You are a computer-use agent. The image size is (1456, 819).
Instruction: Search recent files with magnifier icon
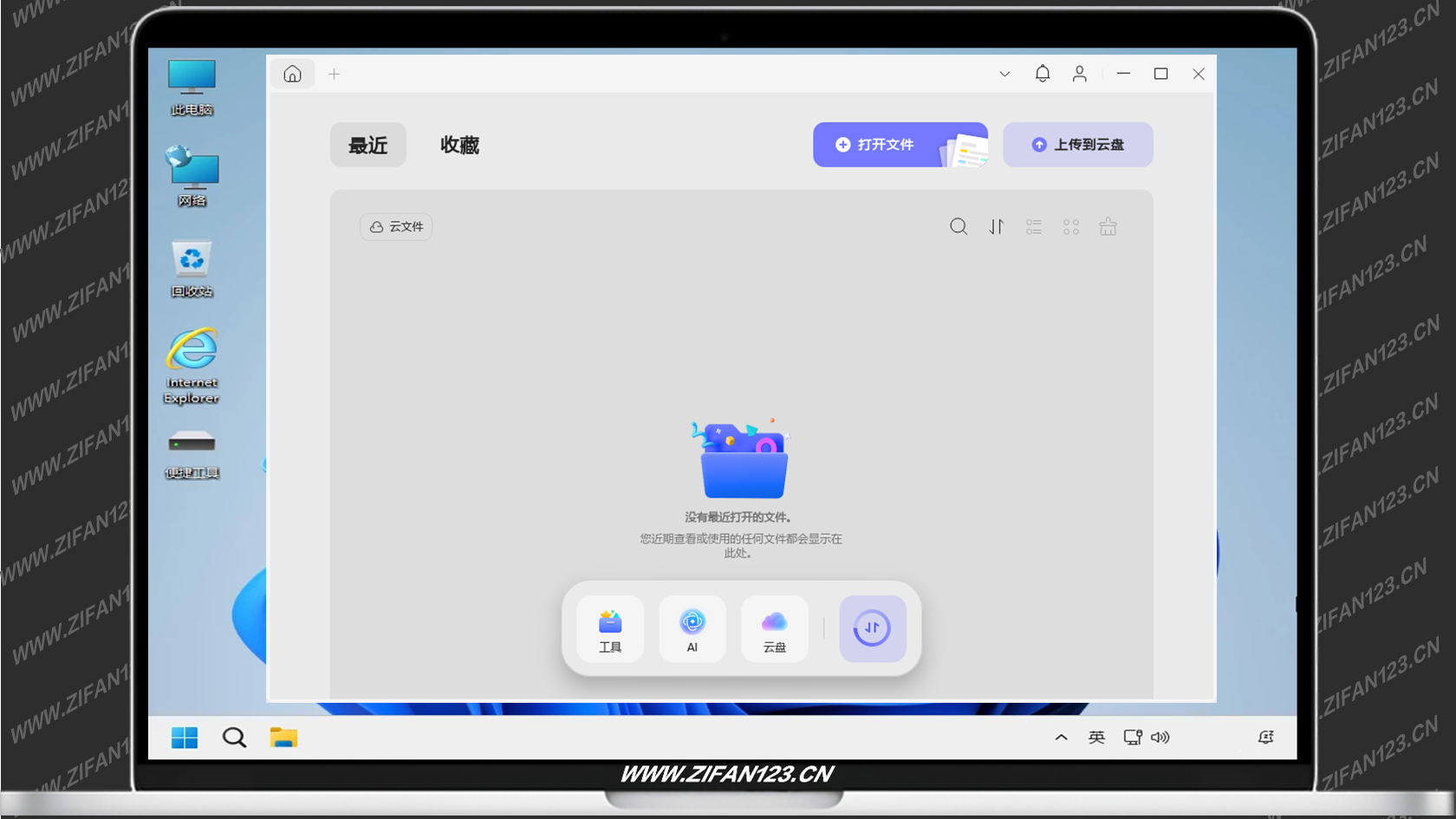[959, 227]
